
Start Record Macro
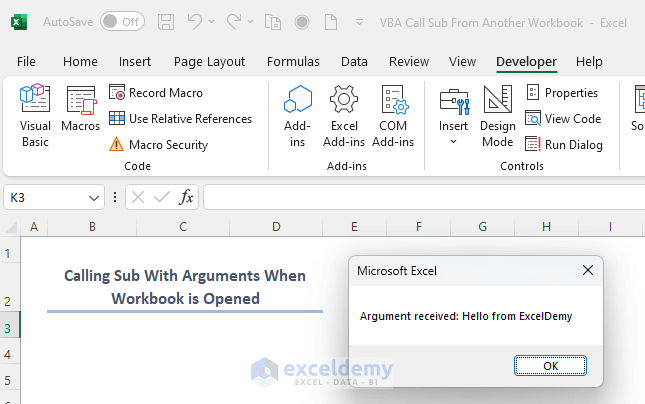156,93
